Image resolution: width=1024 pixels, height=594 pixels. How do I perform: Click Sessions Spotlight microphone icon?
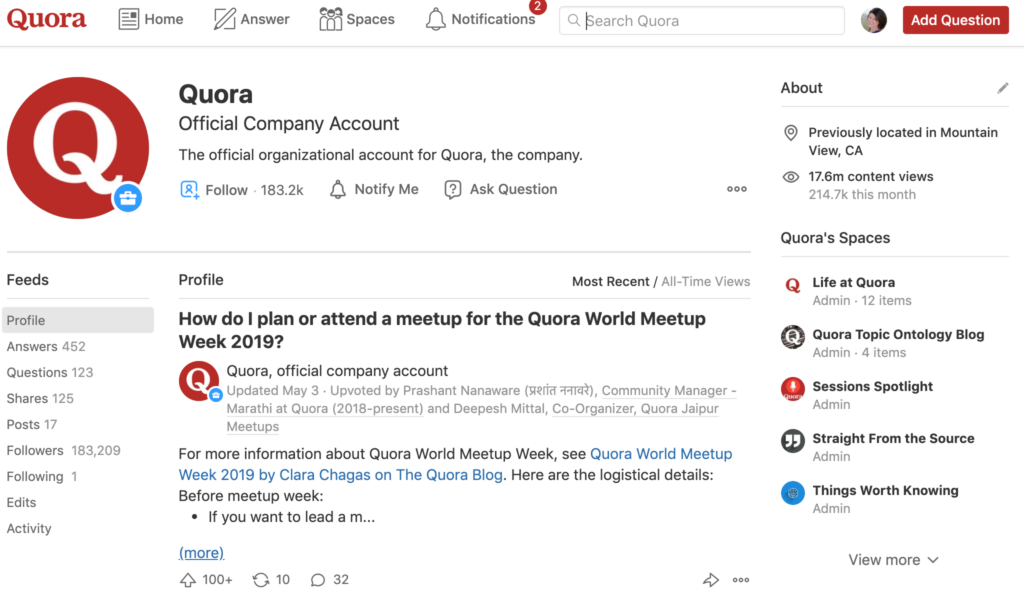[x=793, y=389]
